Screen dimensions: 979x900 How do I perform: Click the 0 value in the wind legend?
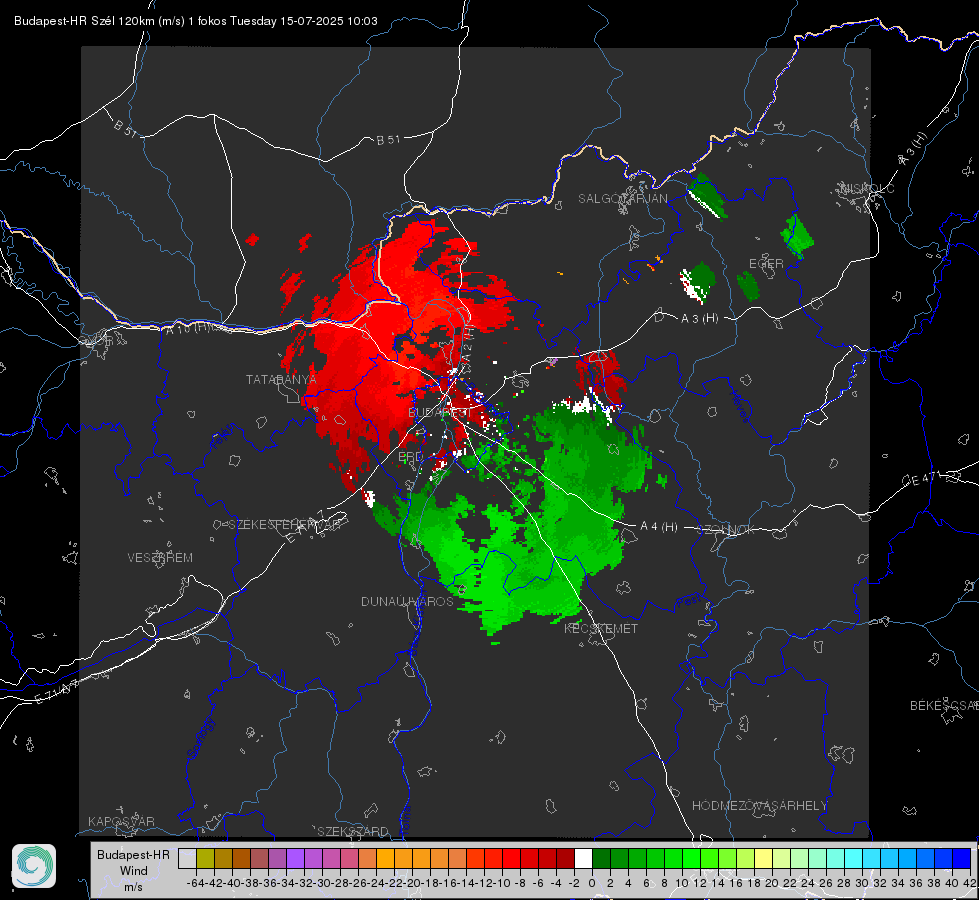click(x=593, y=883)
